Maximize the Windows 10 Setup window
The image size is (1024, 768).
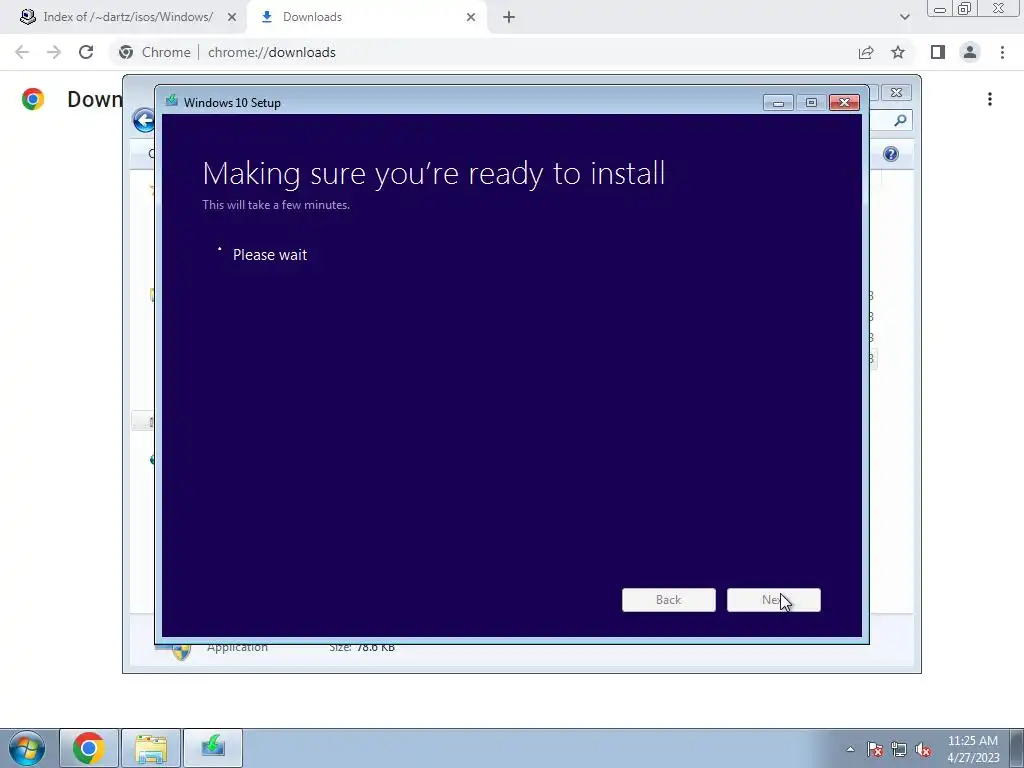click(x=810, y=103)
